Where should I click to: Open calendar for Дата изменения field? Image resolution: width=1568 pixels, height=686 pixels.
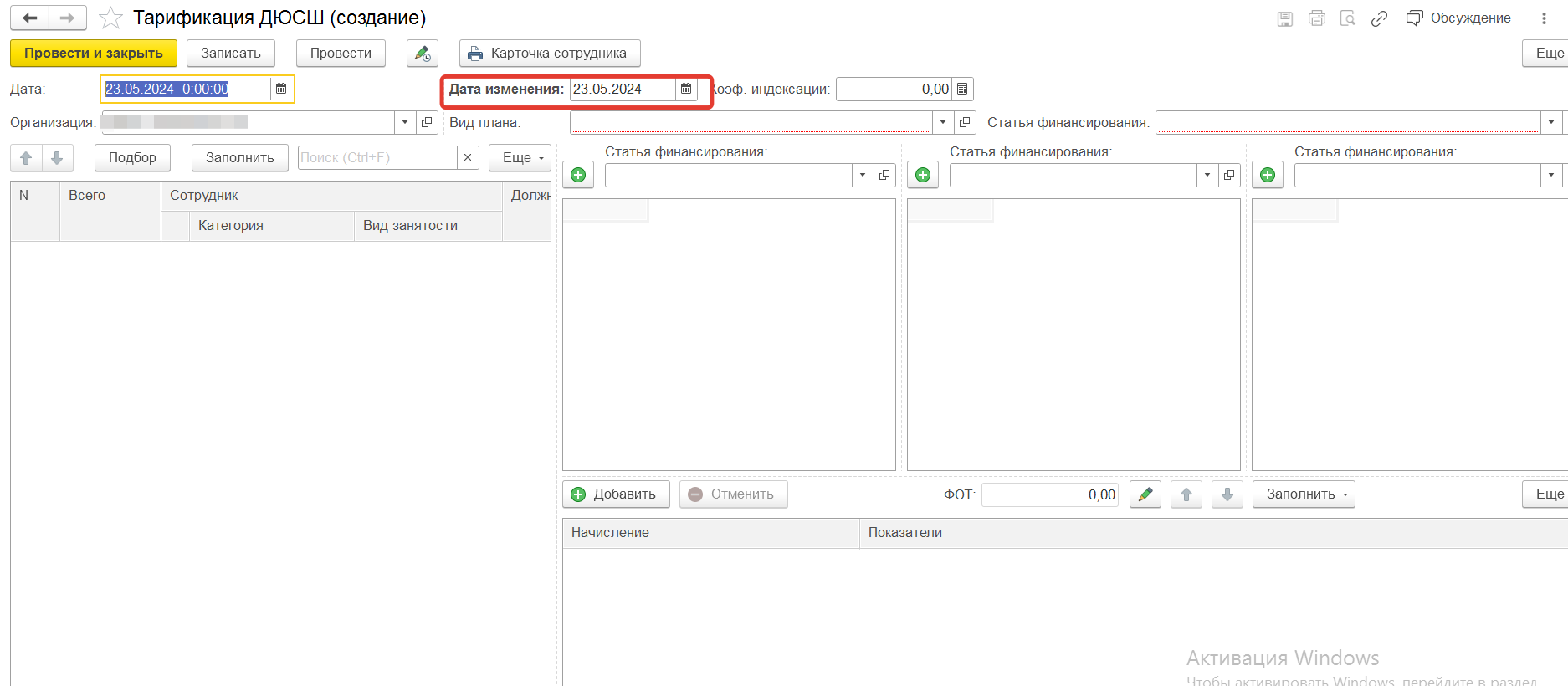686,89
